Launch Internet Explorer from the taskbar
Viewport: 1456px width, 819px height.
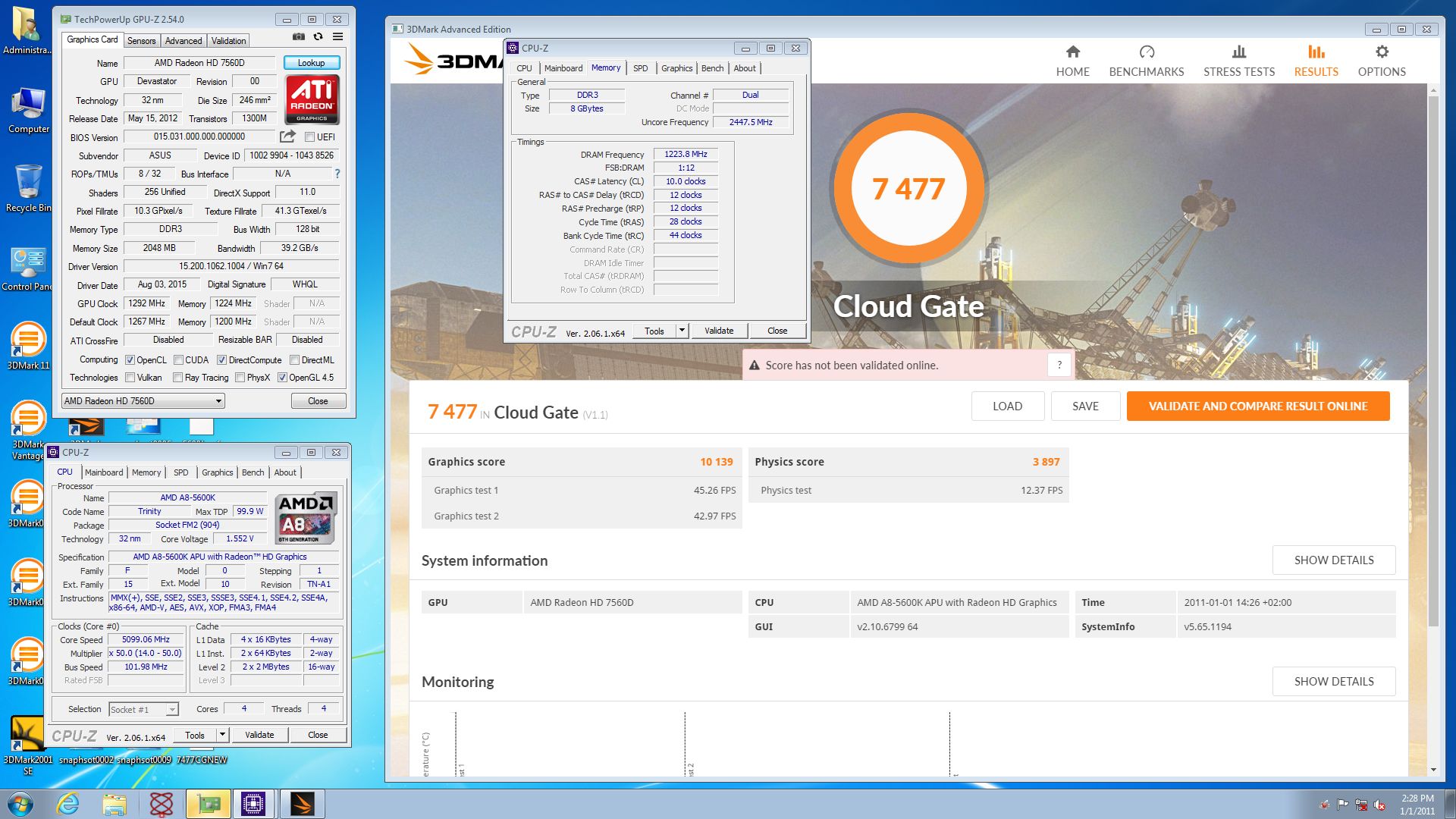(68, 804)
